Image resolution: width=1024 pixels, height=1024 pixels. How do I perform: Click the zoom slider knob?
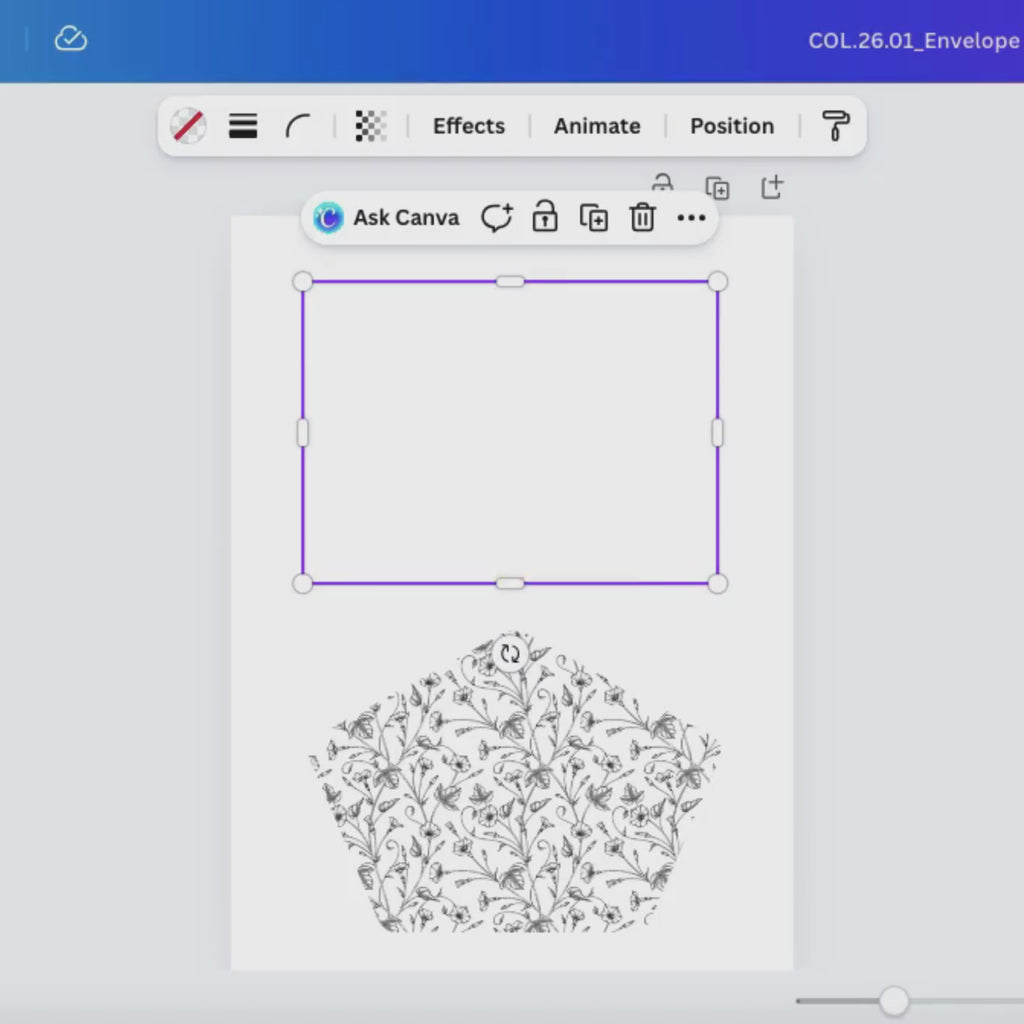coord(893,1000)
